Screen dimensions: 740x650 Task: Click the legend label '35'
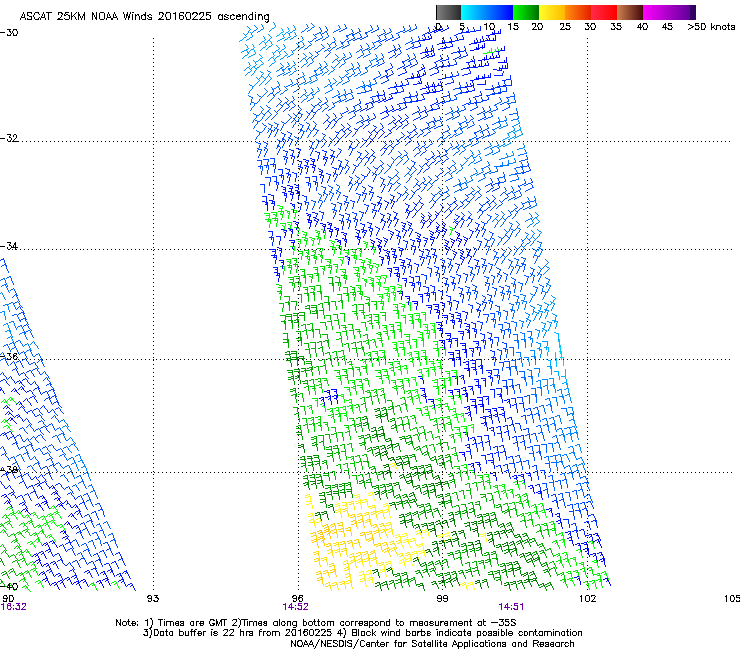(616, 27)
